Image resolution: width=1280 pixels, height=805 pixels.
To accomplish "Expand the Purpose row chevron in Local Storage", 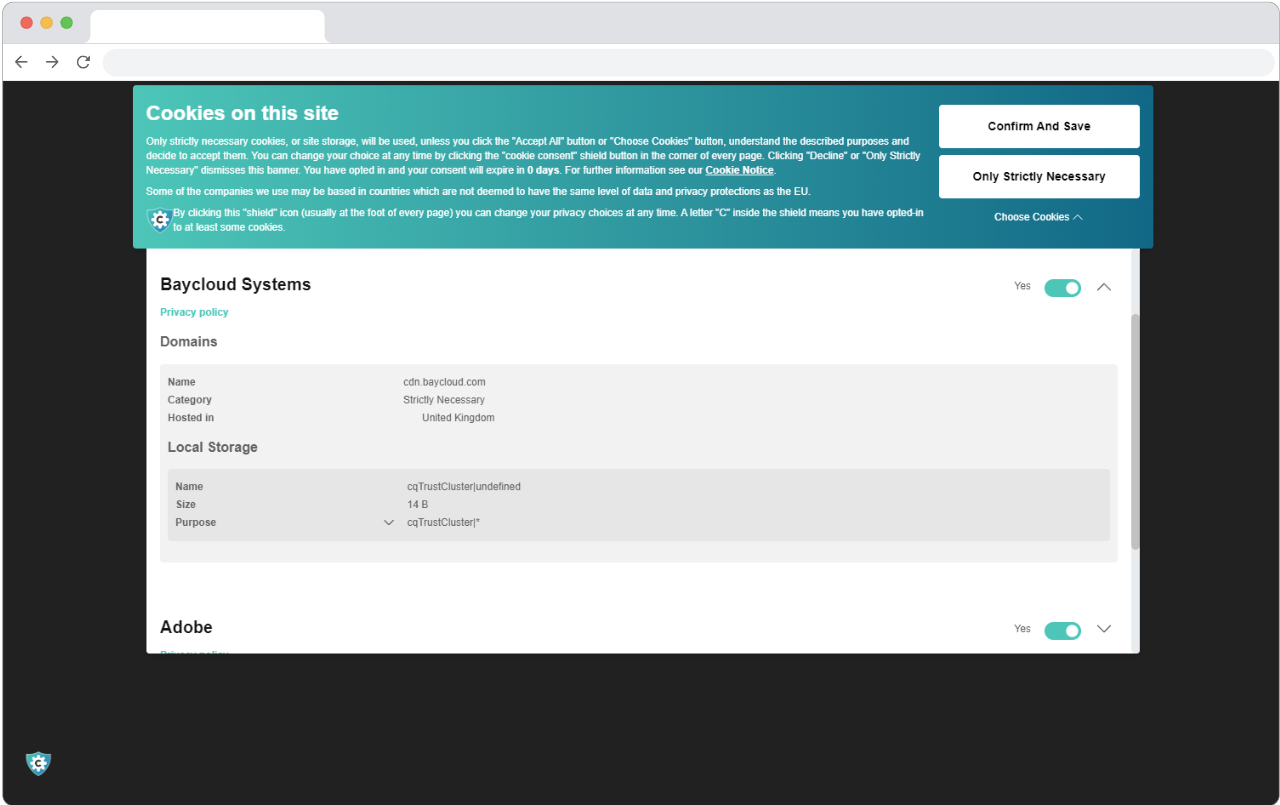I will pos(389,523).
